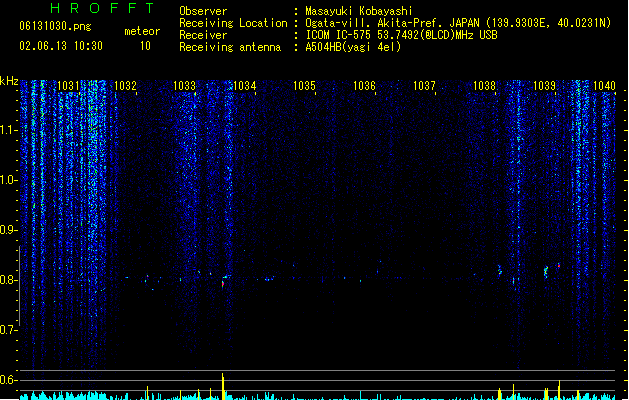Select the file name 06131030.png

55,26
